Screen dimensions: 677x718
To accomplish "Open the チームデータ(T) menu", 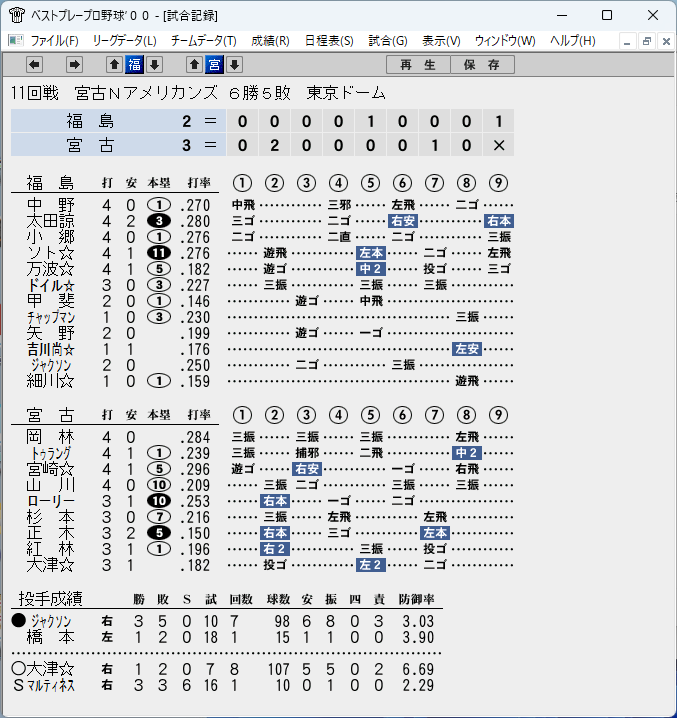I will point(204,41).
